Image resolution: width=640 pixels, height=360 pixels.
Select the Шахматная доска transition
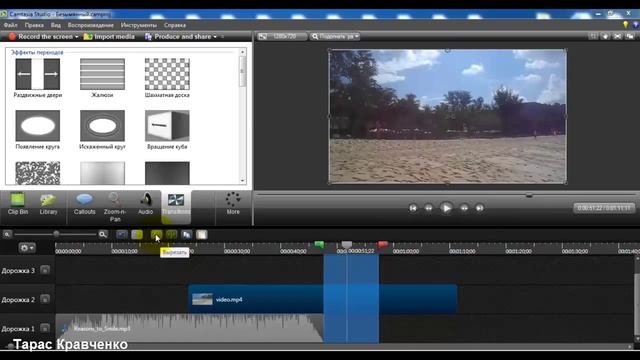click(x=167, y=78)
